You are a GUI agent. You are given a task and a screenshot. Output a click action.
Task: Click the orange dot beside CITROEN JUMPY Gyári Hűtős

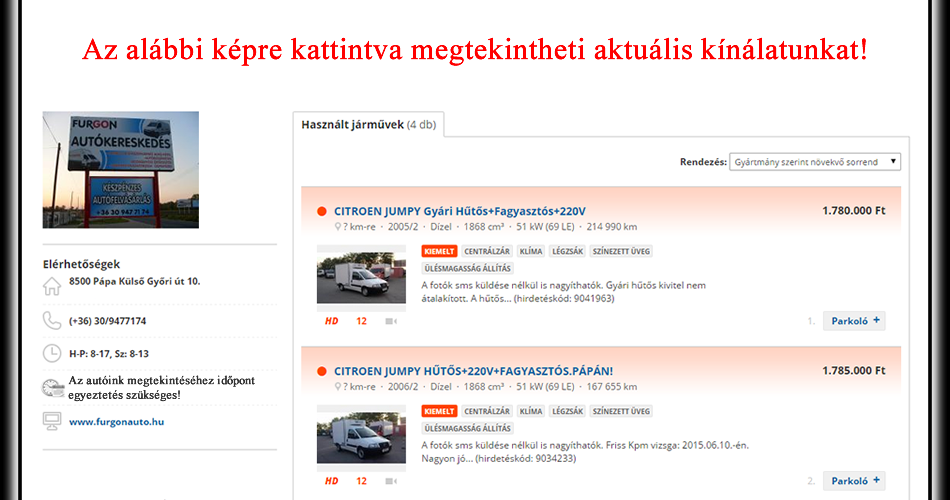click(322, 212)
